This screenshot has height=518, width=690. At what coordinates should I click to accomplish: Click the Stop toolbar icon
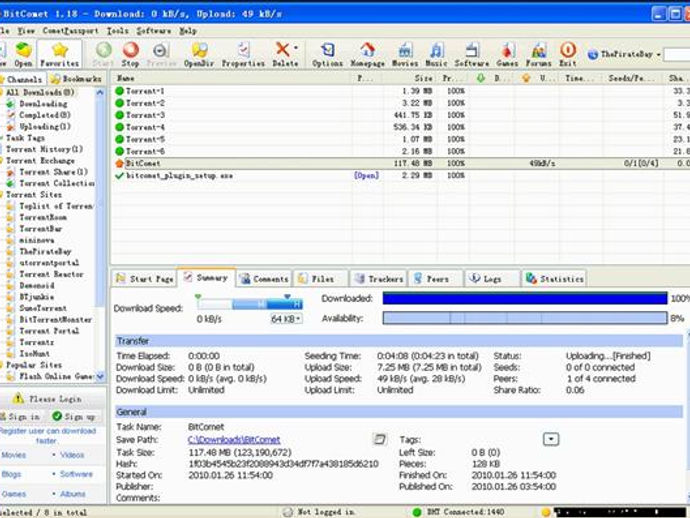tap(130, 55)
